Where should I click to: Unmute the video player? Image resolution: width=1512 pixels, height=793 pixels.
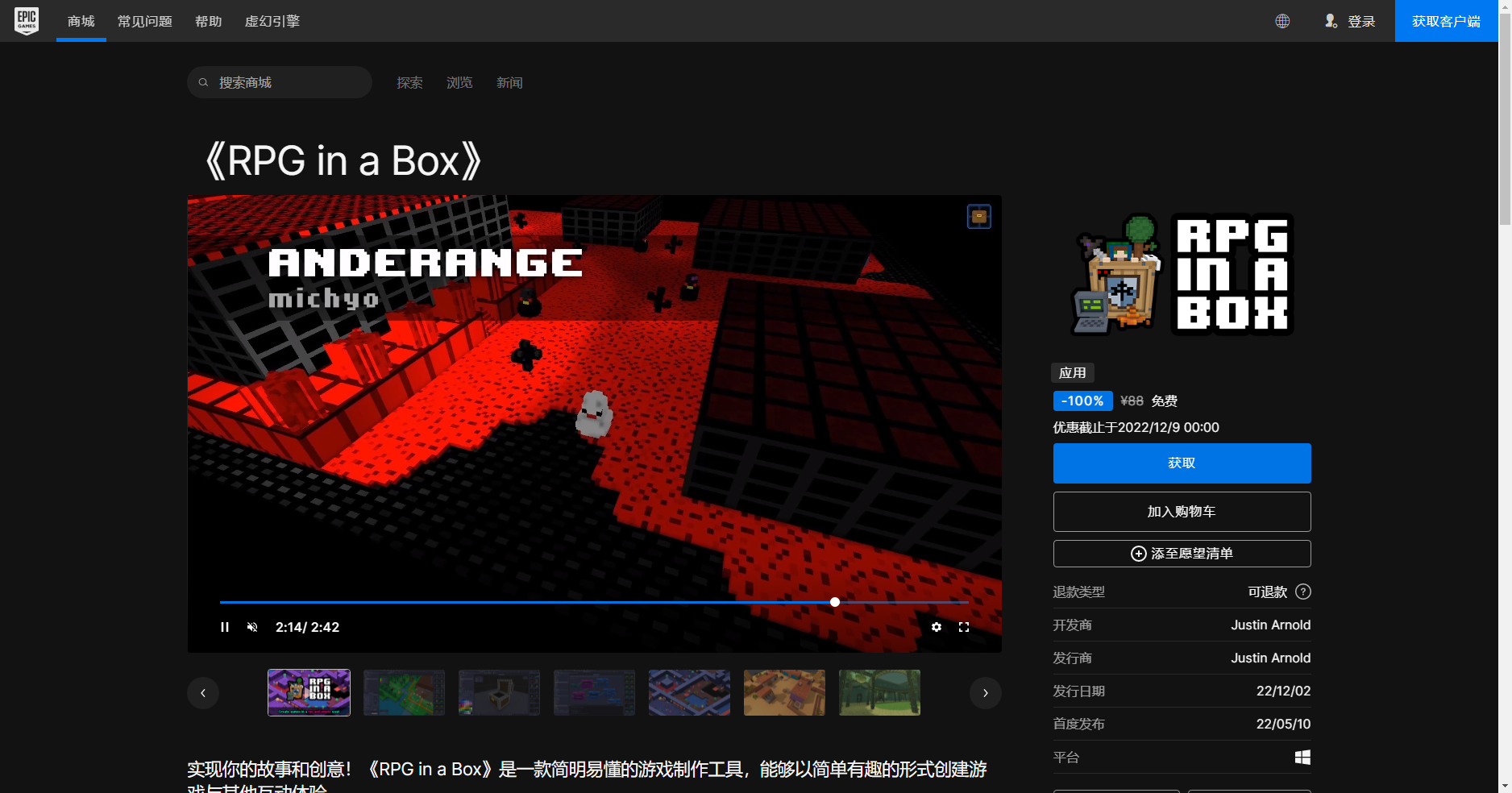pyautogui.click(x=252, y=627)
